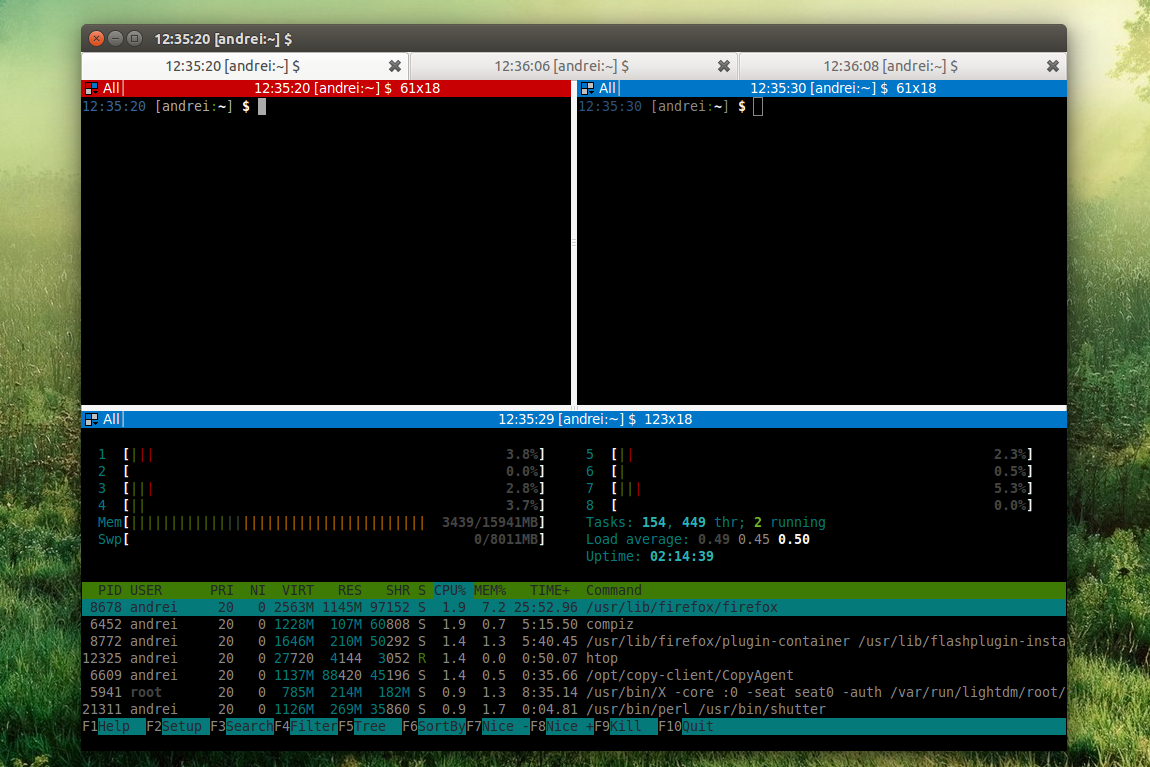
Task: Focus the top-right terminal pane prompt
Action: (x=670, y=106)
